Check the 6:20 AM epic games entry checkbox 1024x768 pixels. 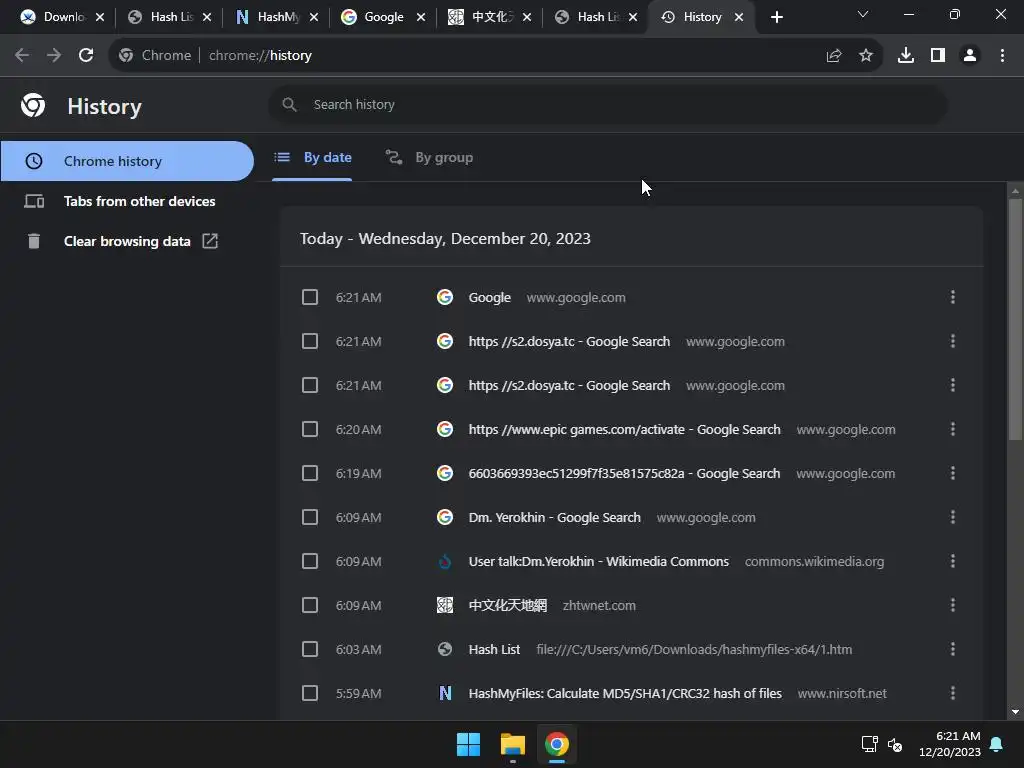(310, 429)
